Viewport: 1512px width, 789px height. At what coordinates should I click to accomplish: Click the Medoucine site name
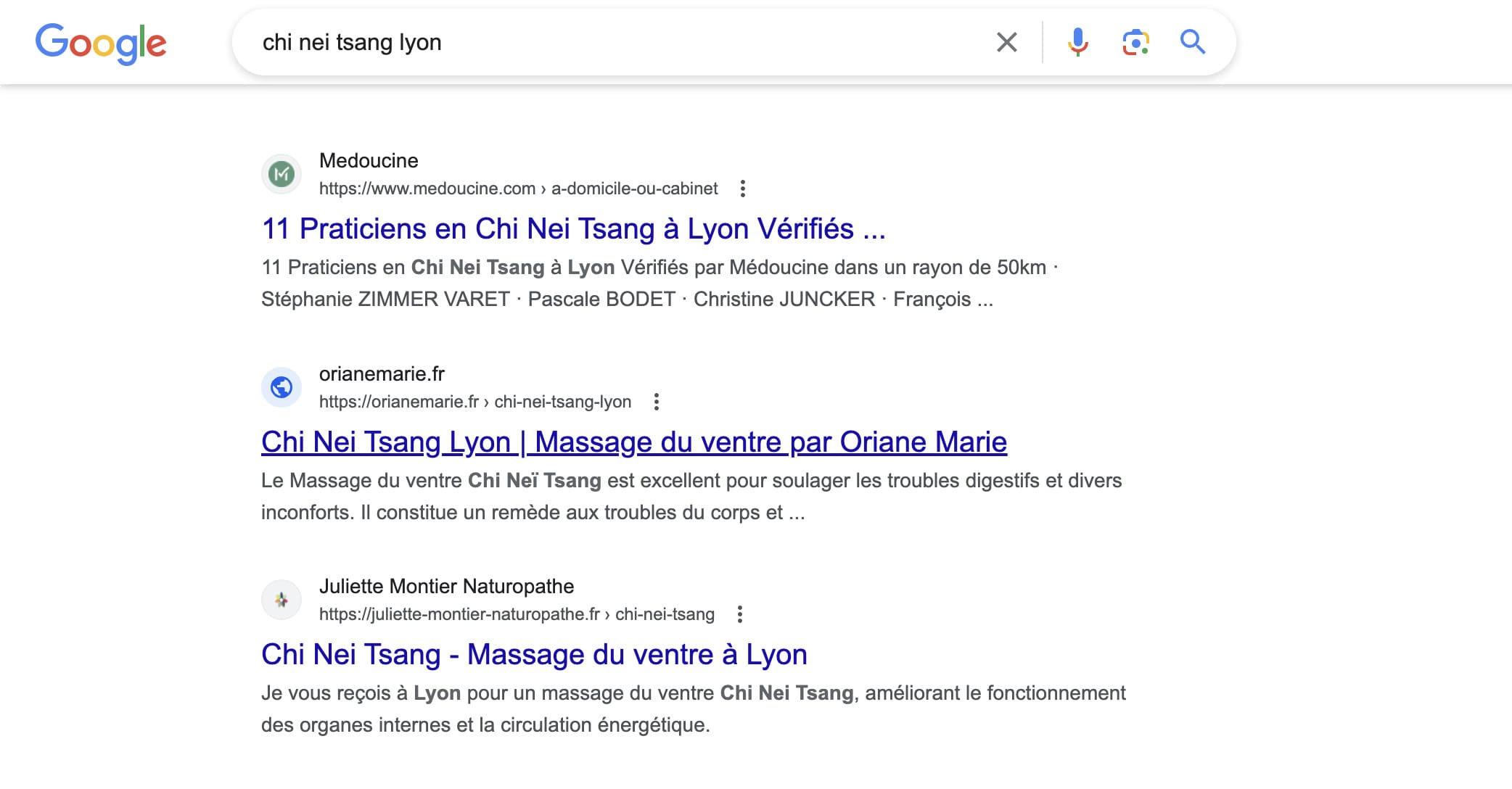click(x=369, y=160)
